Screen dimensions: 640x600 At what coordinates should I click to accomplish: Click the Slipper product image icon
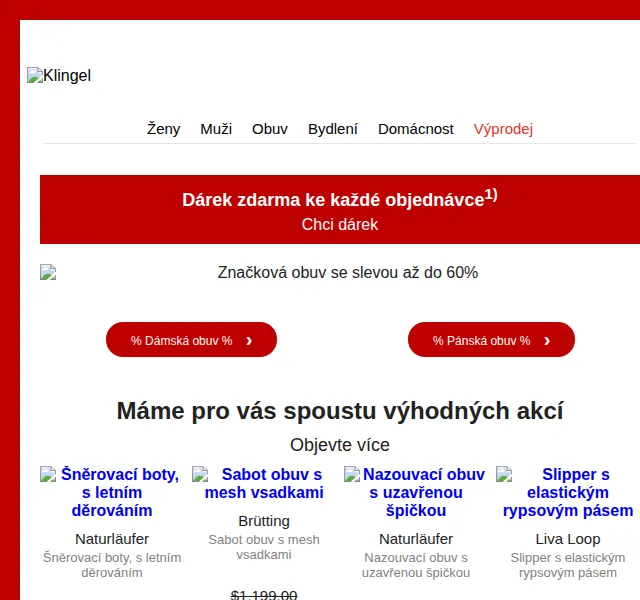coord(504,474)
